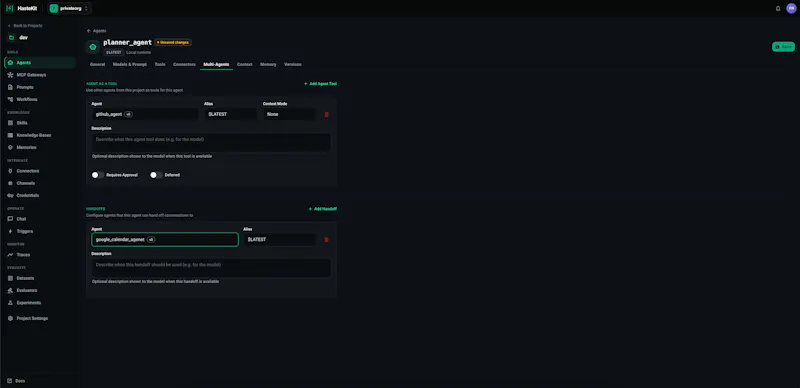This screenshot has height=388, width=800.
Task: Open Workflows in the sidebar
Action: click(40, 100)
